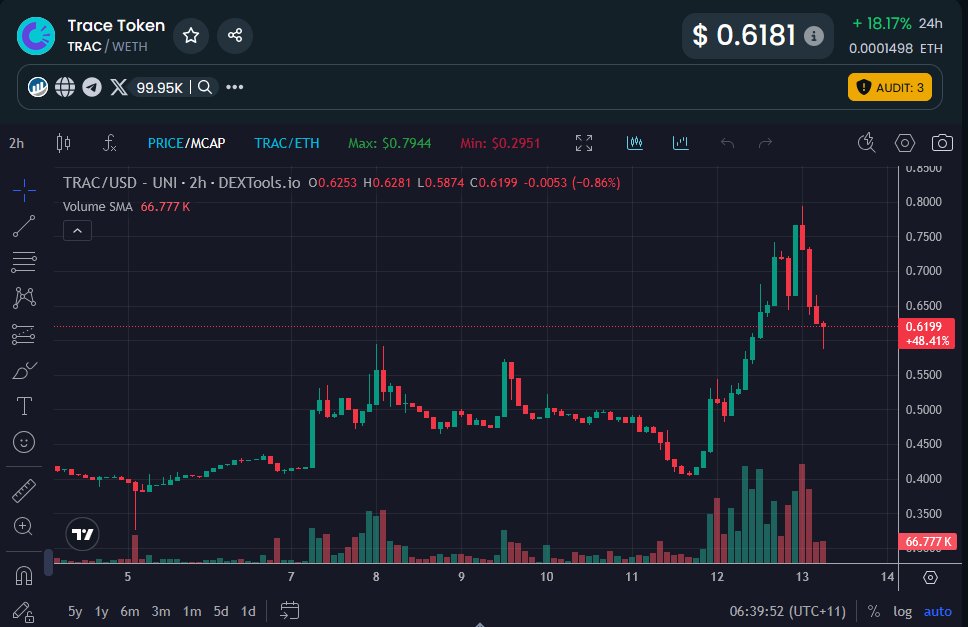Set the range to 1m
This screenshot has height=627, width=968.
pos(192,611)
